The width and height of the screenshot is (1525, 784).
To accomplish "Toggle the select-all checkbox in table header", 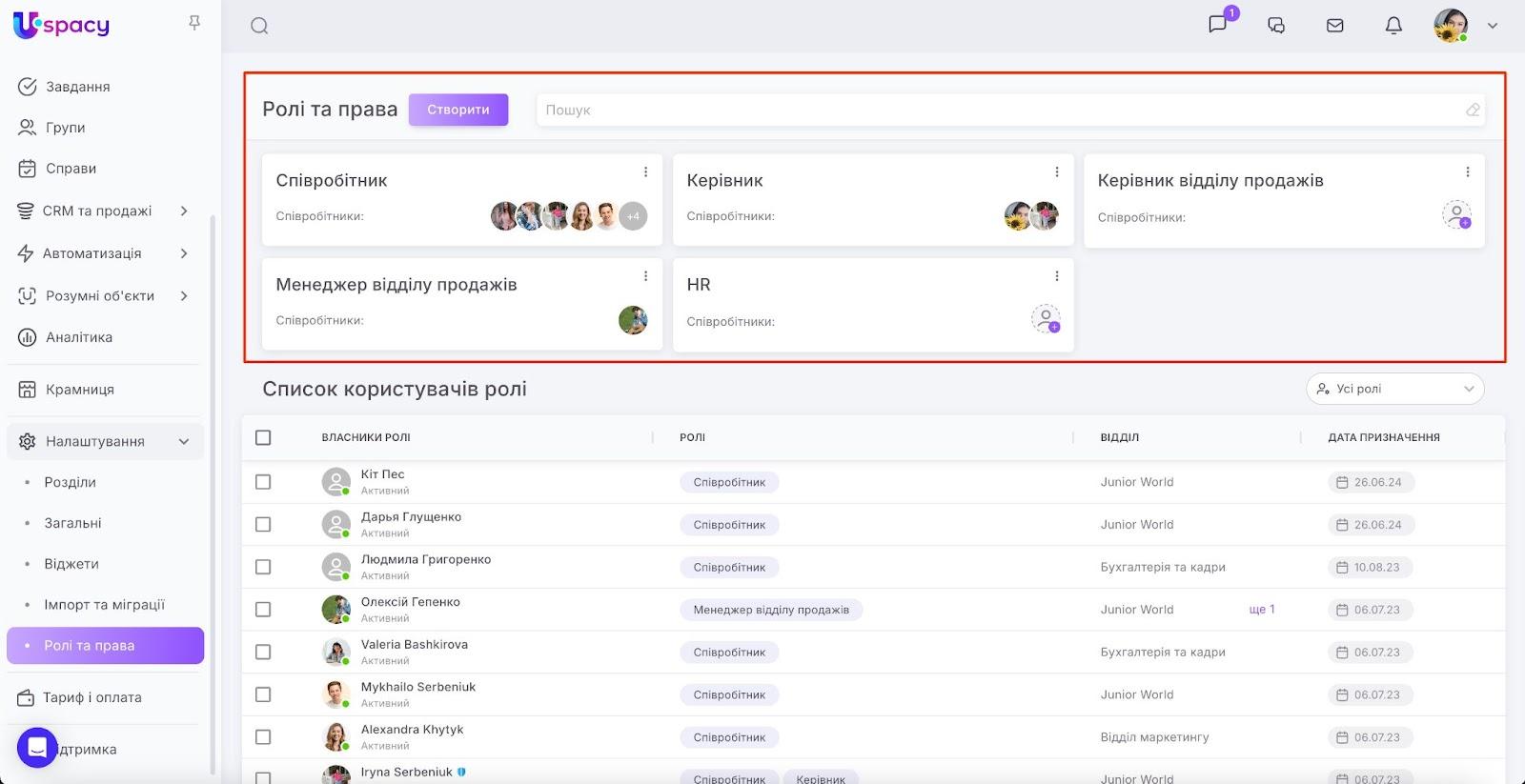I will pos(263,437).
